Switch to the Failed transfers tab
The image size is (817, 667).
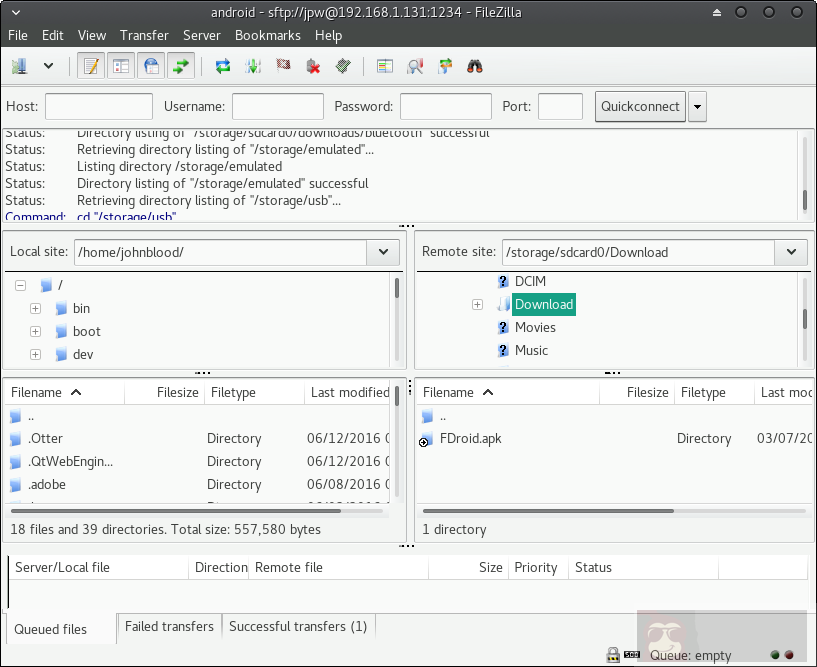tap(169, 627)
